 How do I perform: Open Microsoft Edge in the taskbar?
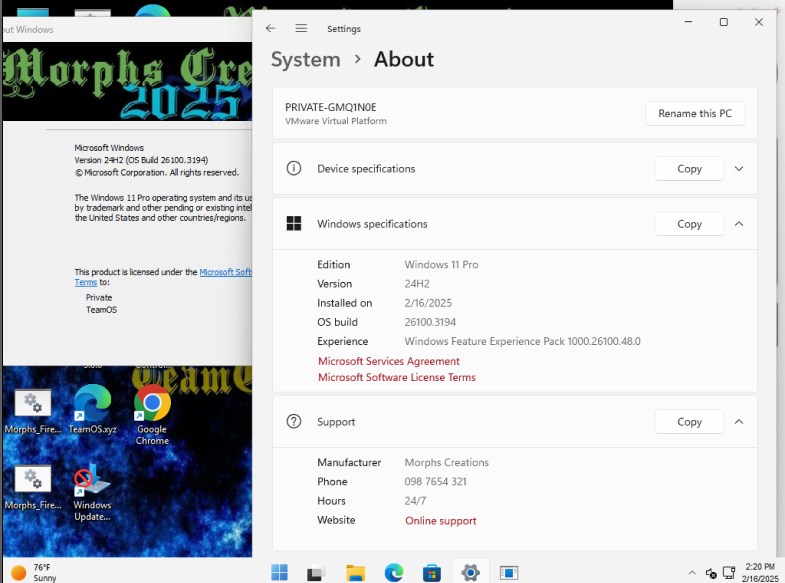[394, 572]
